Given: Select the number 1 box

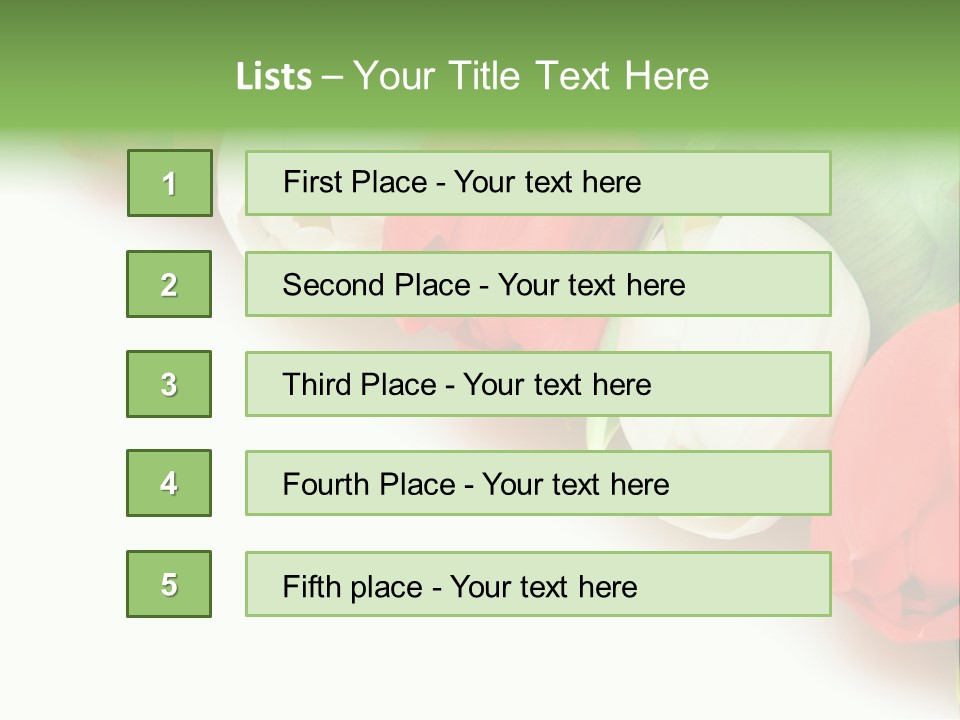Looking at the screenshot, I should click(170, 183).
